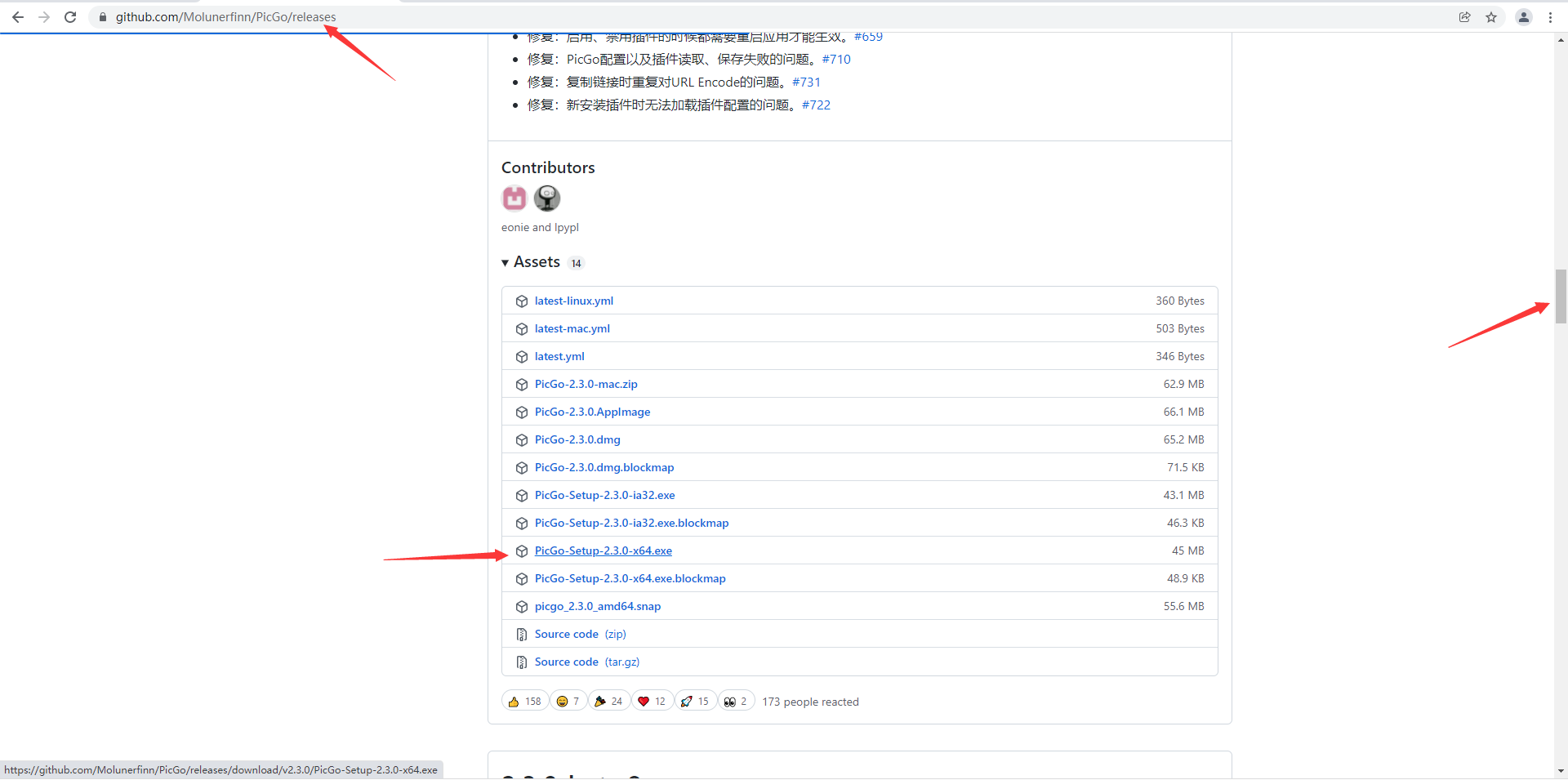Click the "173 people reacted" text

point(810,702)
